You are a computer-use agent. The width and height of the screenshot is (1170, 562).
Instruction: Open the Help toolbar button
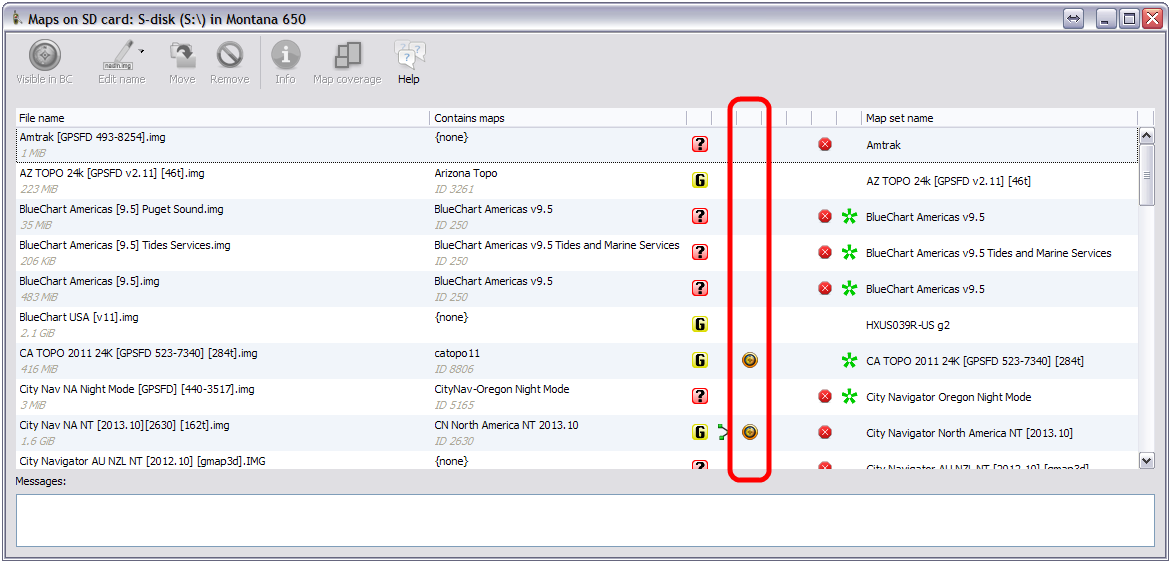[x=409, y=56]
